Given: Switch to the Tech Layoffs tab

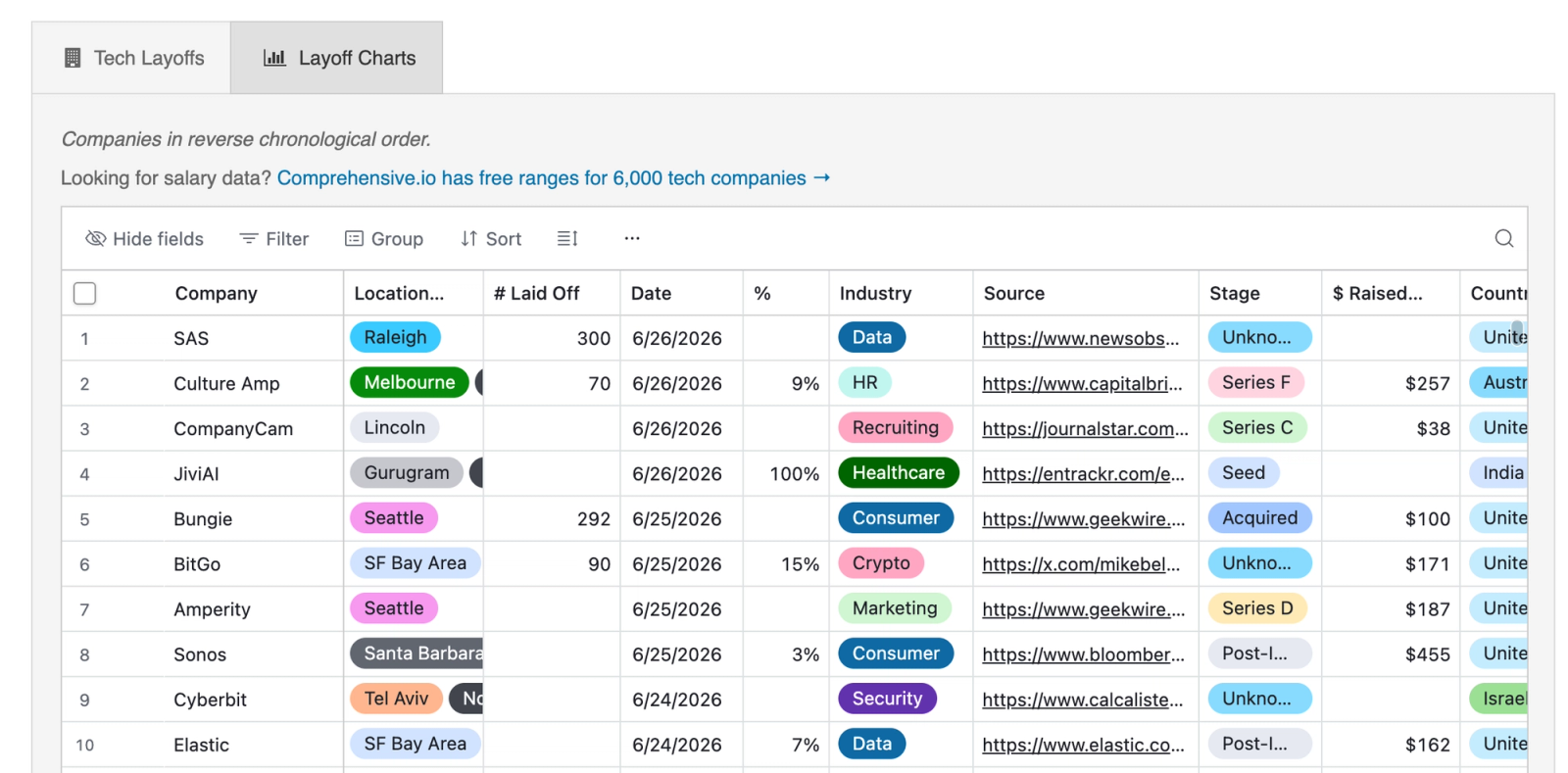Looking at the screenshot, I should tap(131, 58).
